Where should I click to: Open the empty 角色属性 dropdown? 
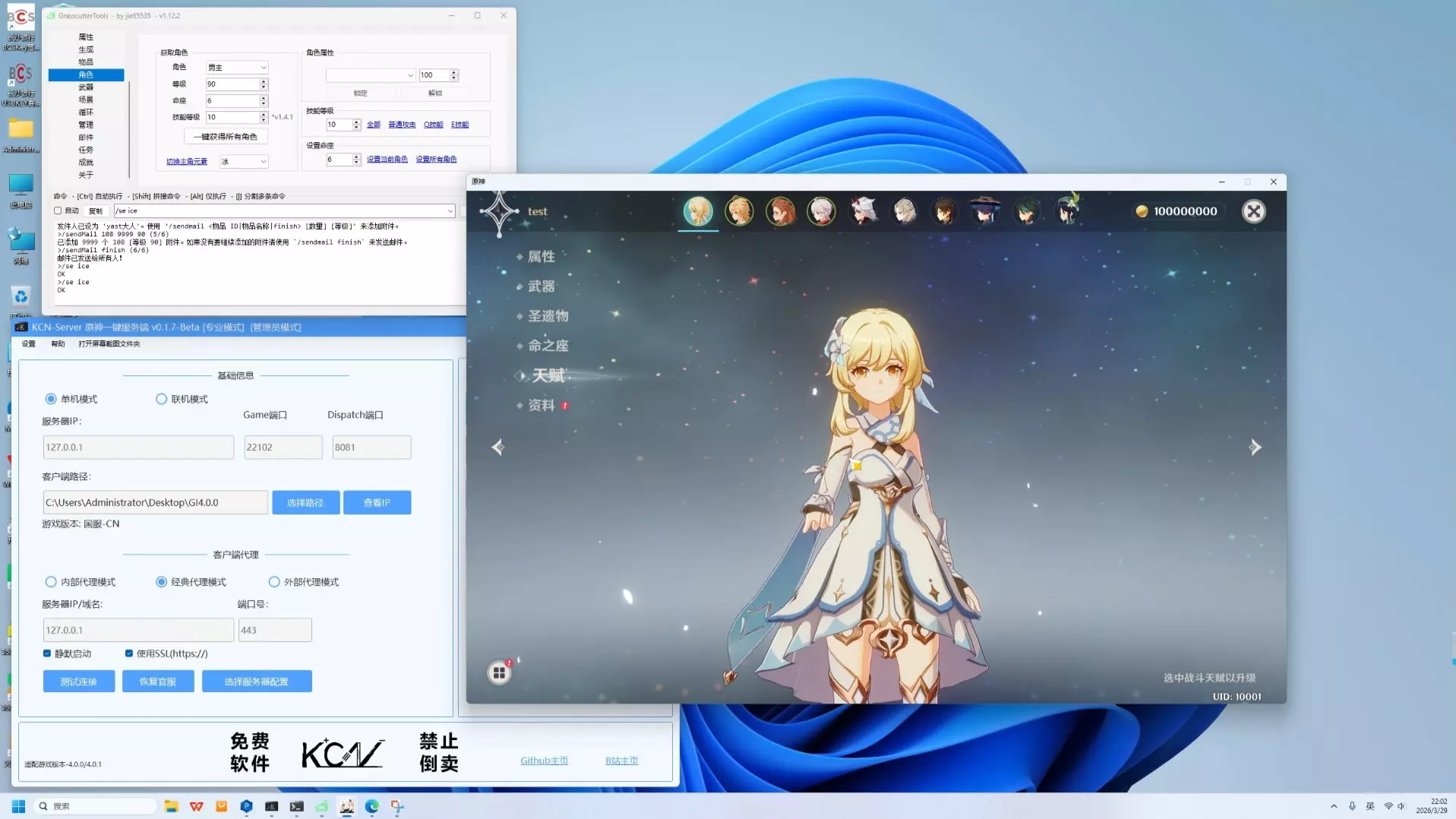tap(371, 75)
